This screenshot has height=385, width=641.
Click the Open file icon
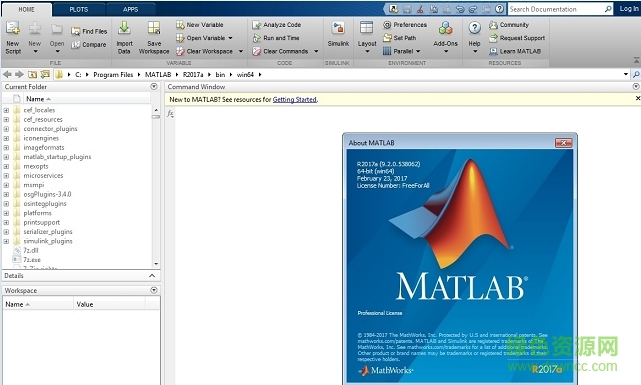(x=57, y=29)
